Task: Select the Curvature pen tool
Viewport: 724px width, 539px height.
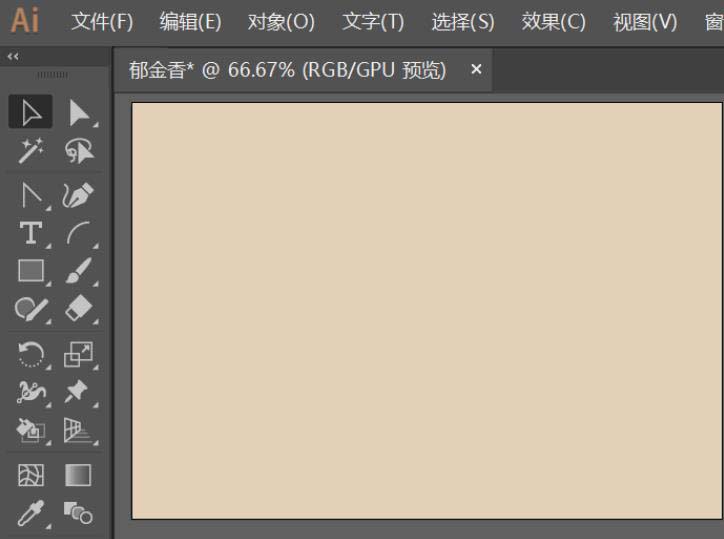Action: (78, 194)
